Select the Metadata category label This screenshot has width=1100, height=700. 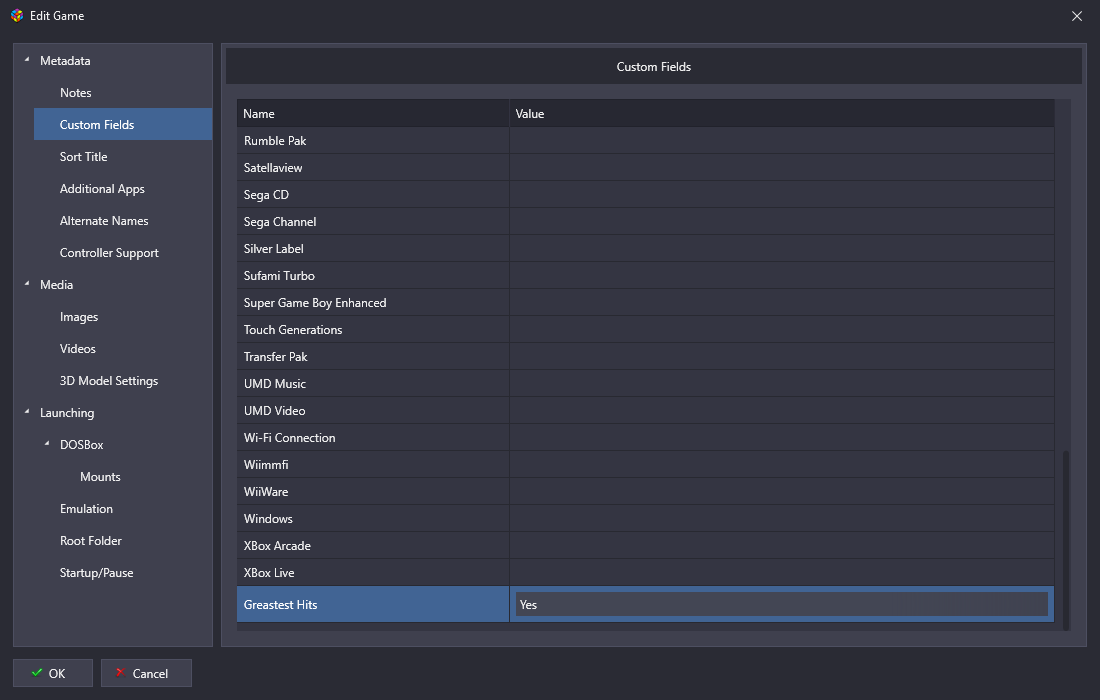(65, 60)
